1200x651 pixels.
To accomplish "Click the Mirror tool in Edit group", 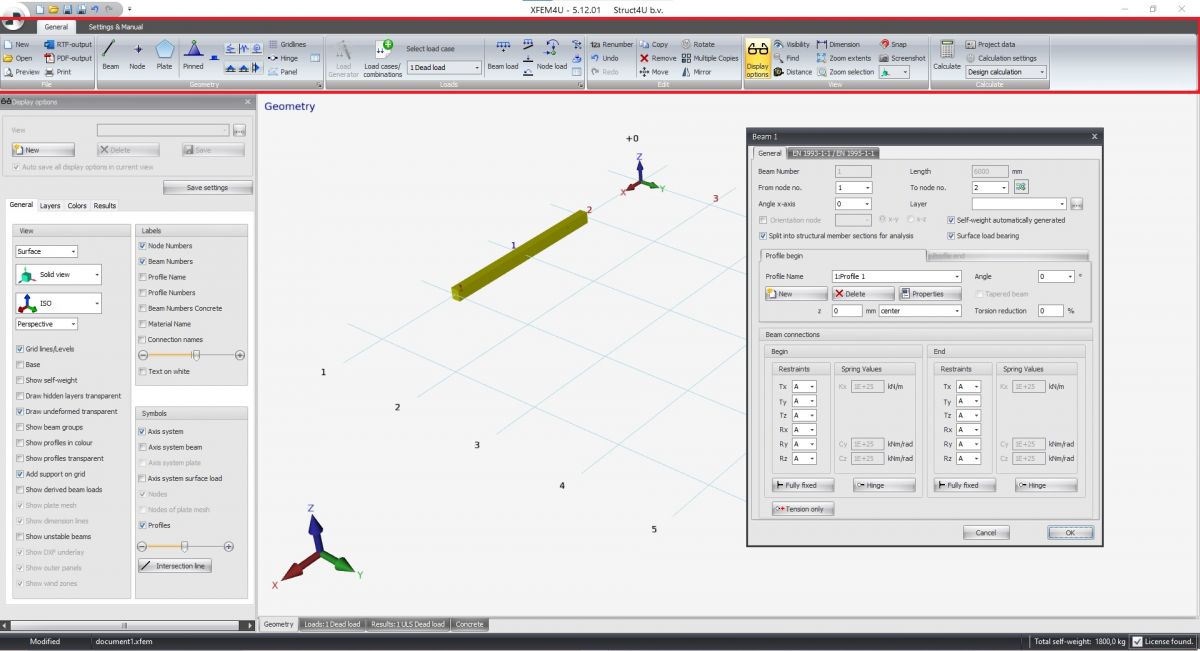I will (x=696, y=72).
